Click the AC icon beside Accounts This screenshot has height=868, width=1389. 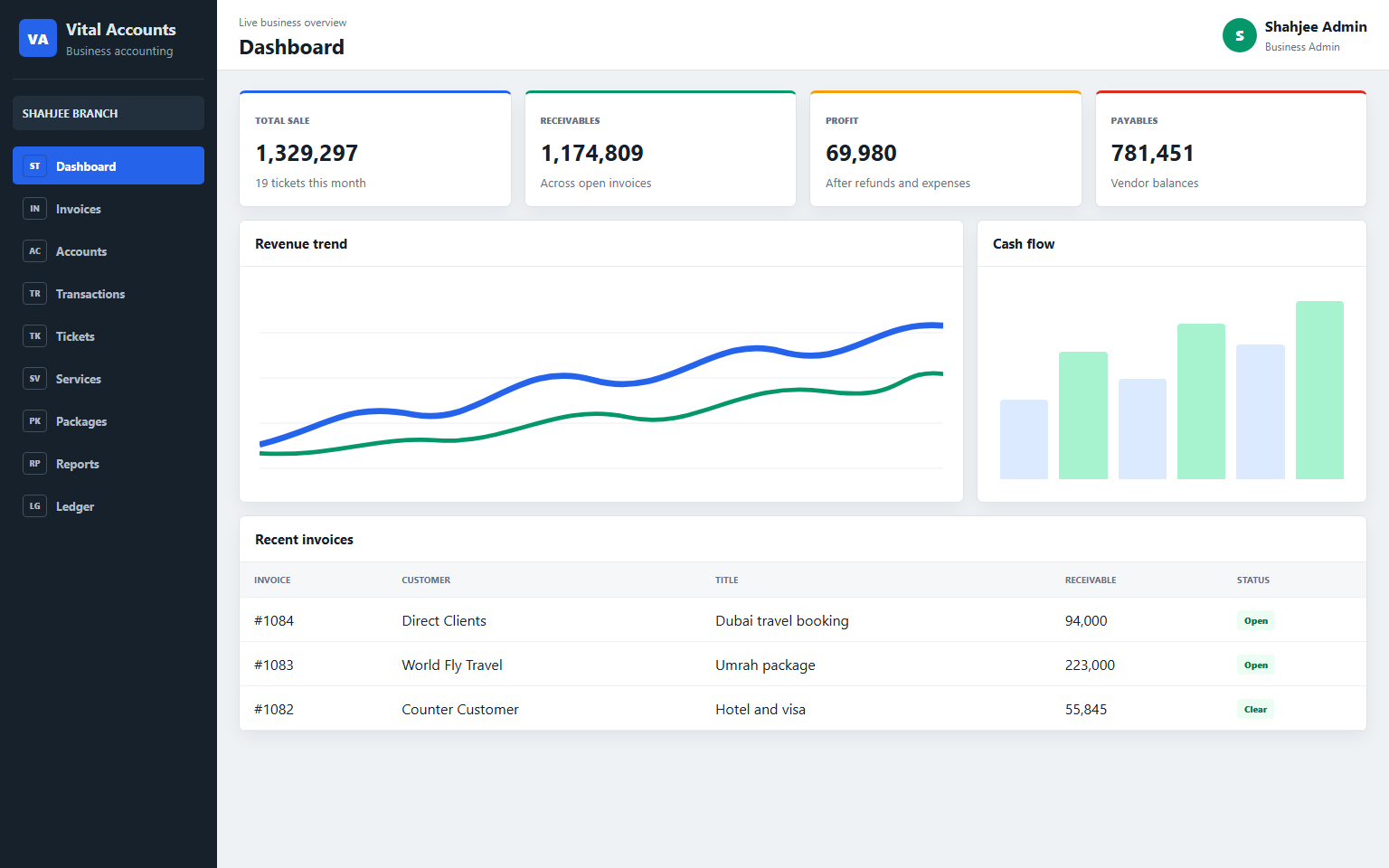[34, 251]
